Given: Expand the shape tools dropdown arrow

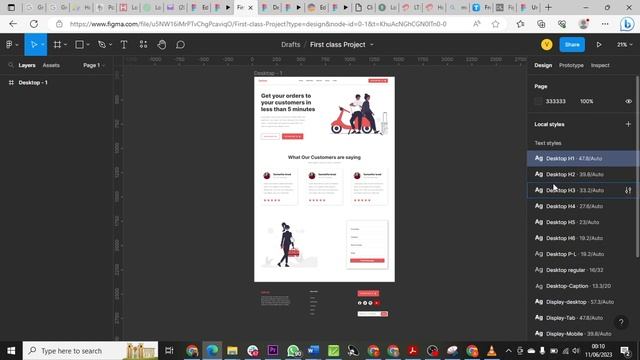Looking at the screenshot, I should (x=88, y=45).
